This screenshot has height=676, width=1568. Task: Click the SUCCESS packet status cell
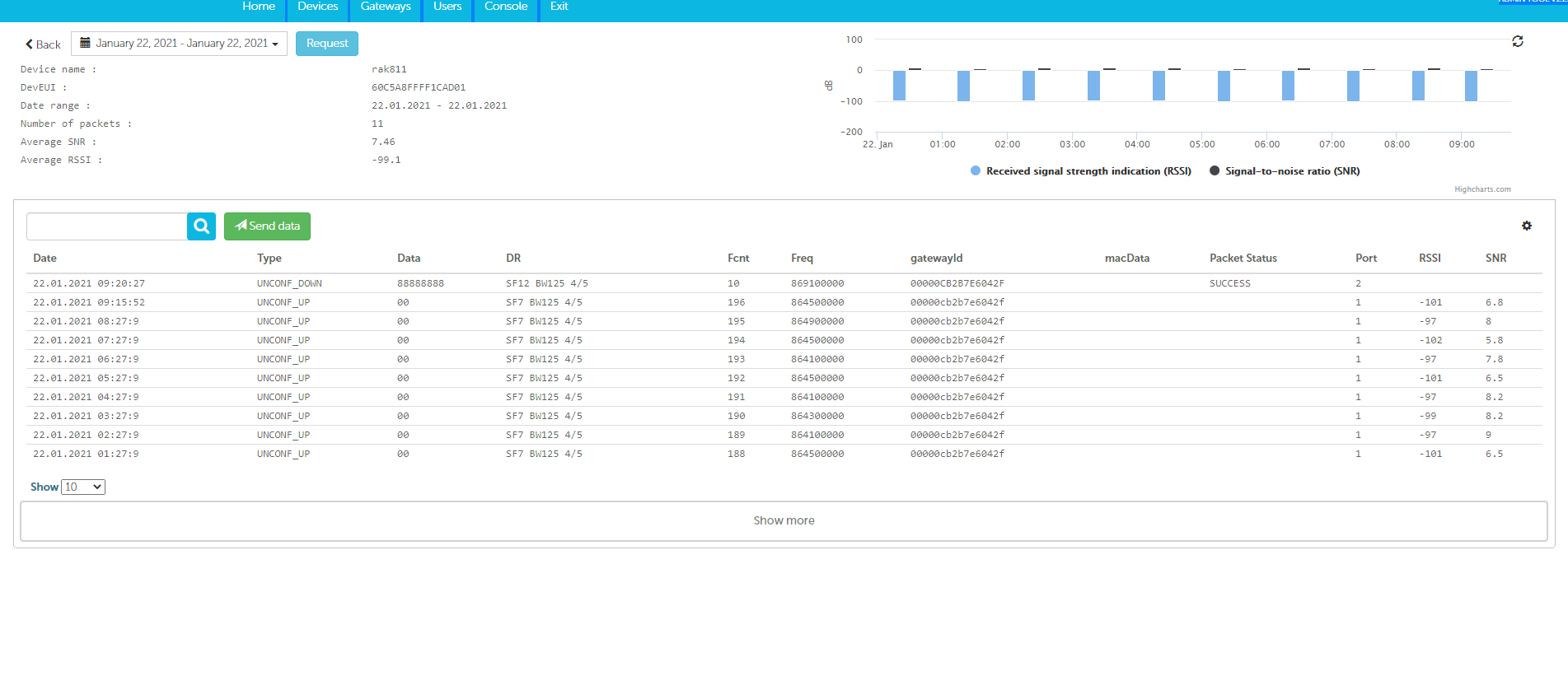coord(1230,283)
